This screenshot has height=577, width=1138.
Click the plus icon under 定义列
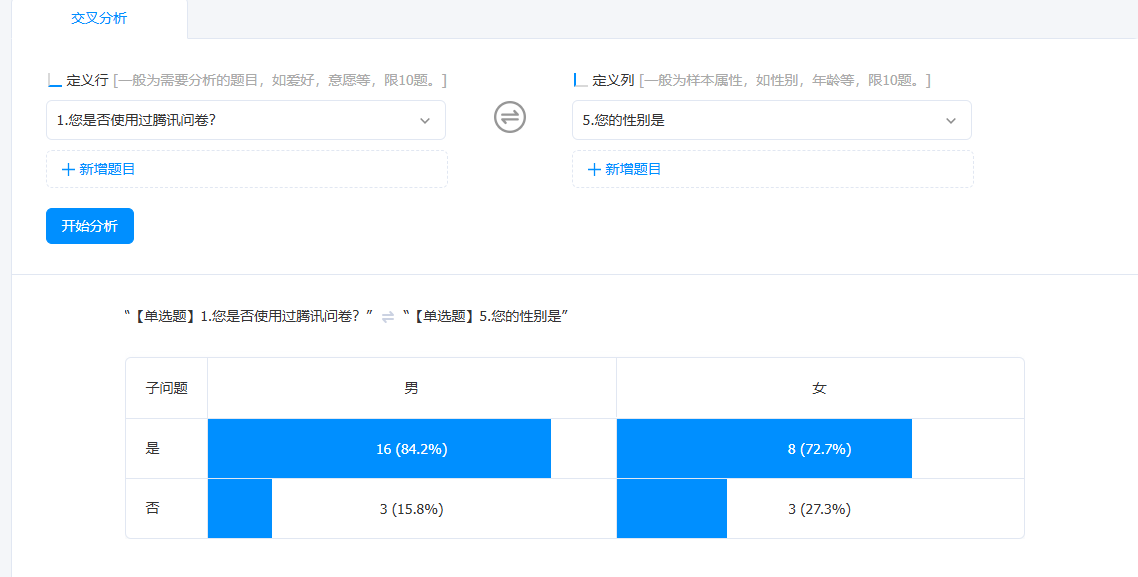coord(594,170)
